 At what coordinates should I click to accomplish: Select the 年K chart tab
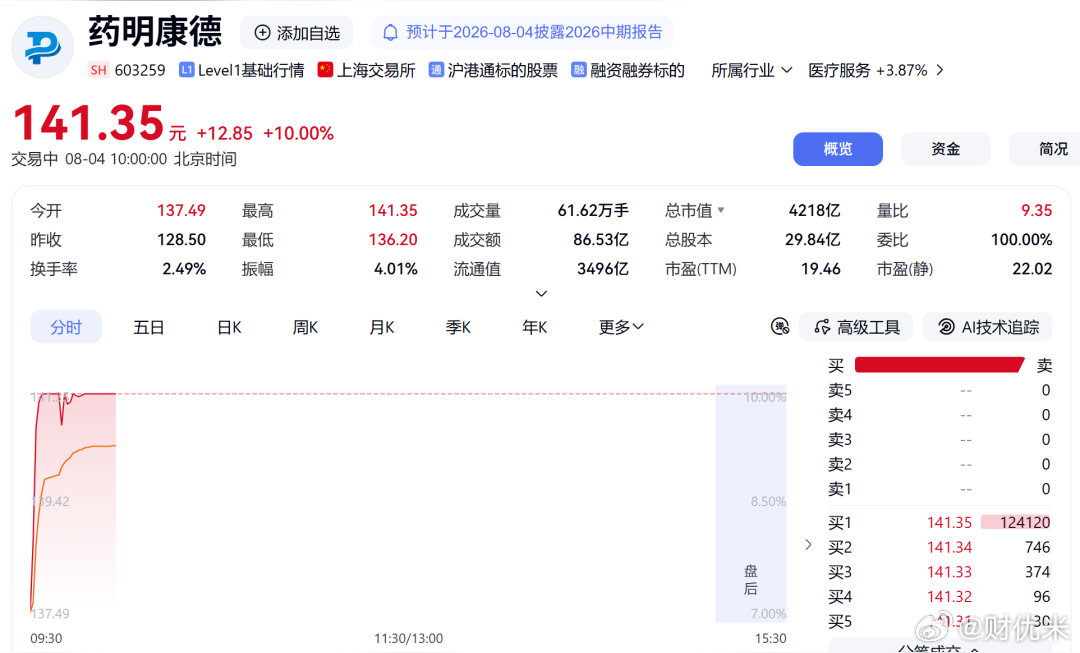point(534,327)
